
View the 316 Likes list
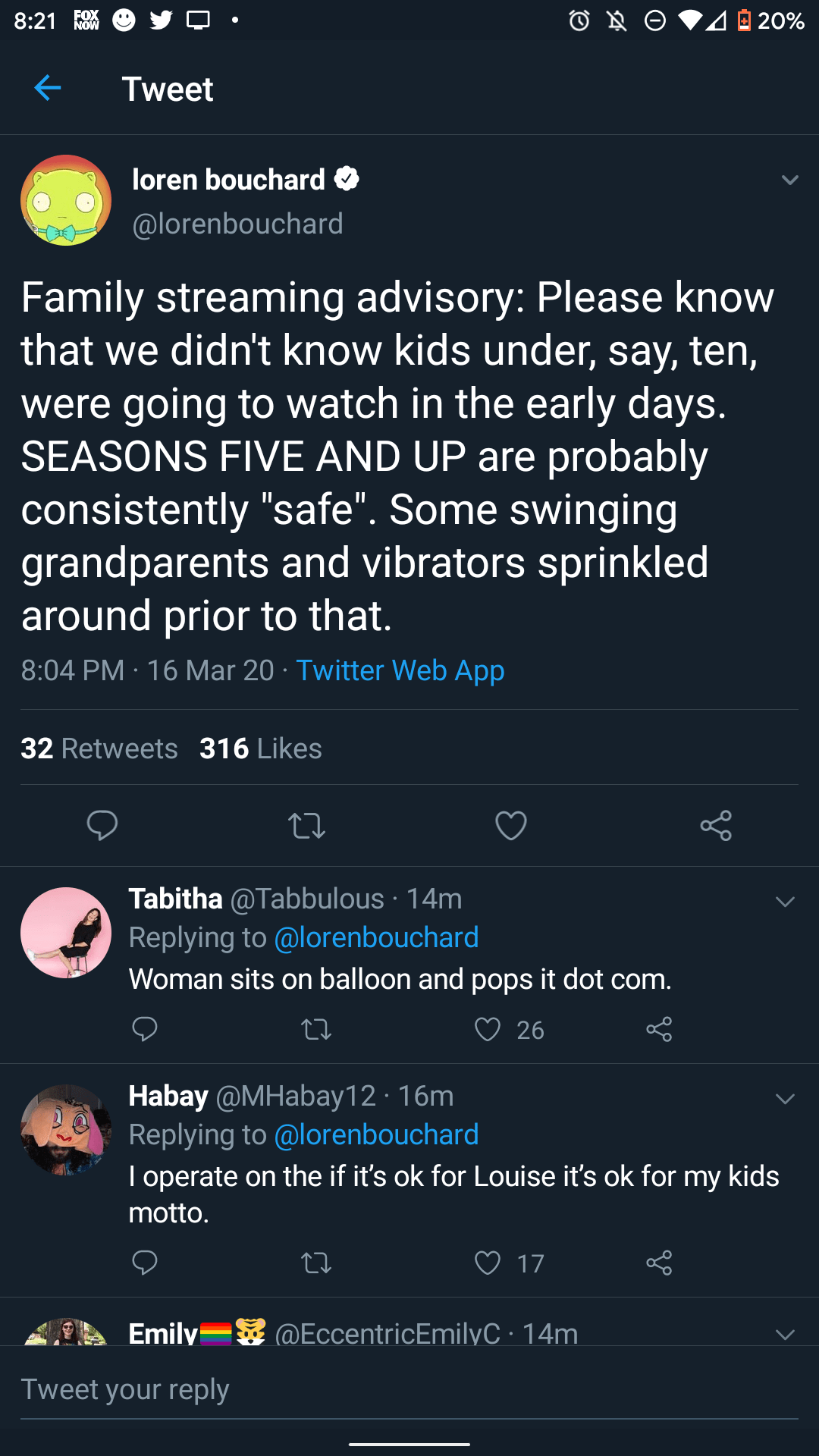point(261,748)
